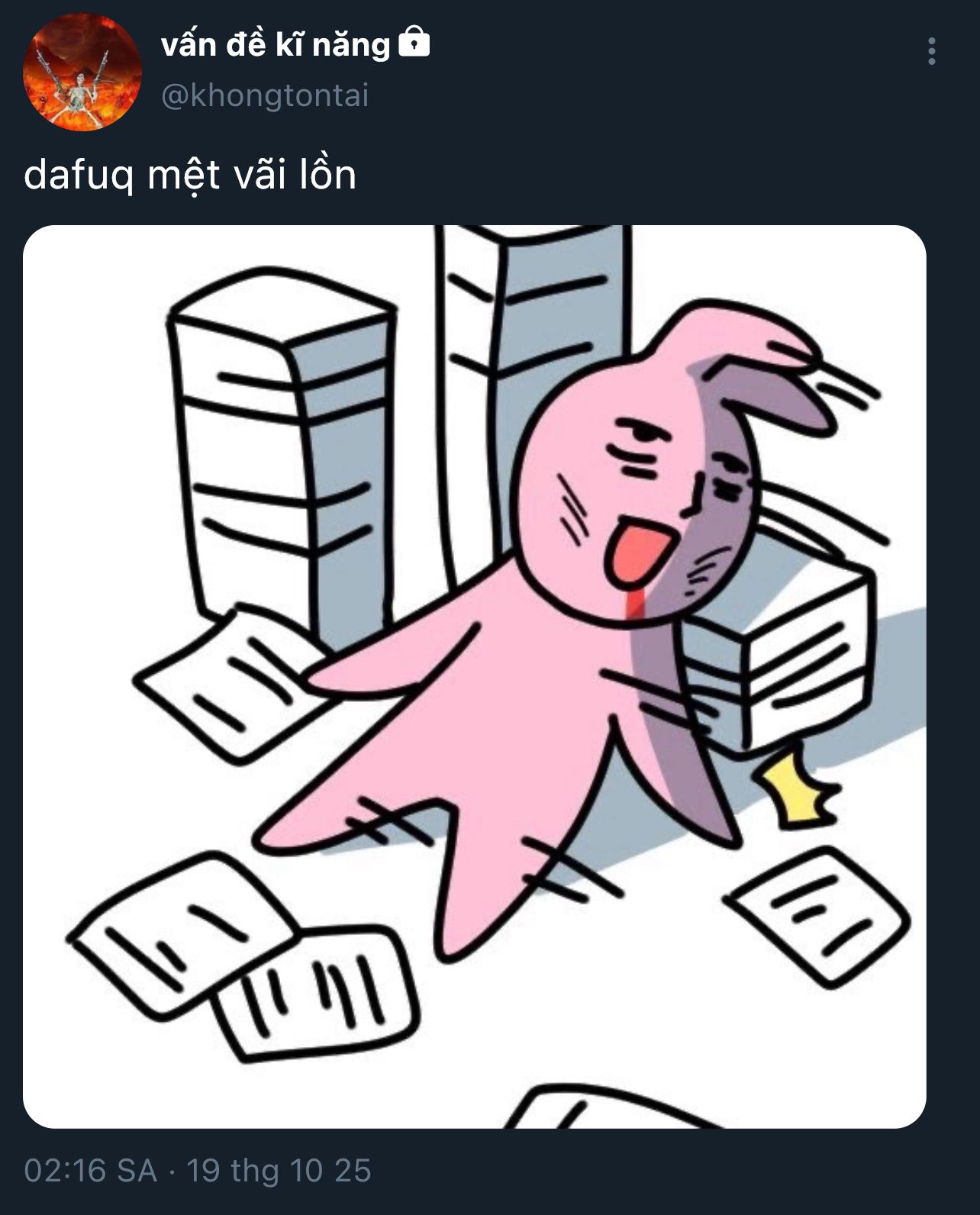Click the sheet of paper under the rabbit's arm

click(229, 672)
